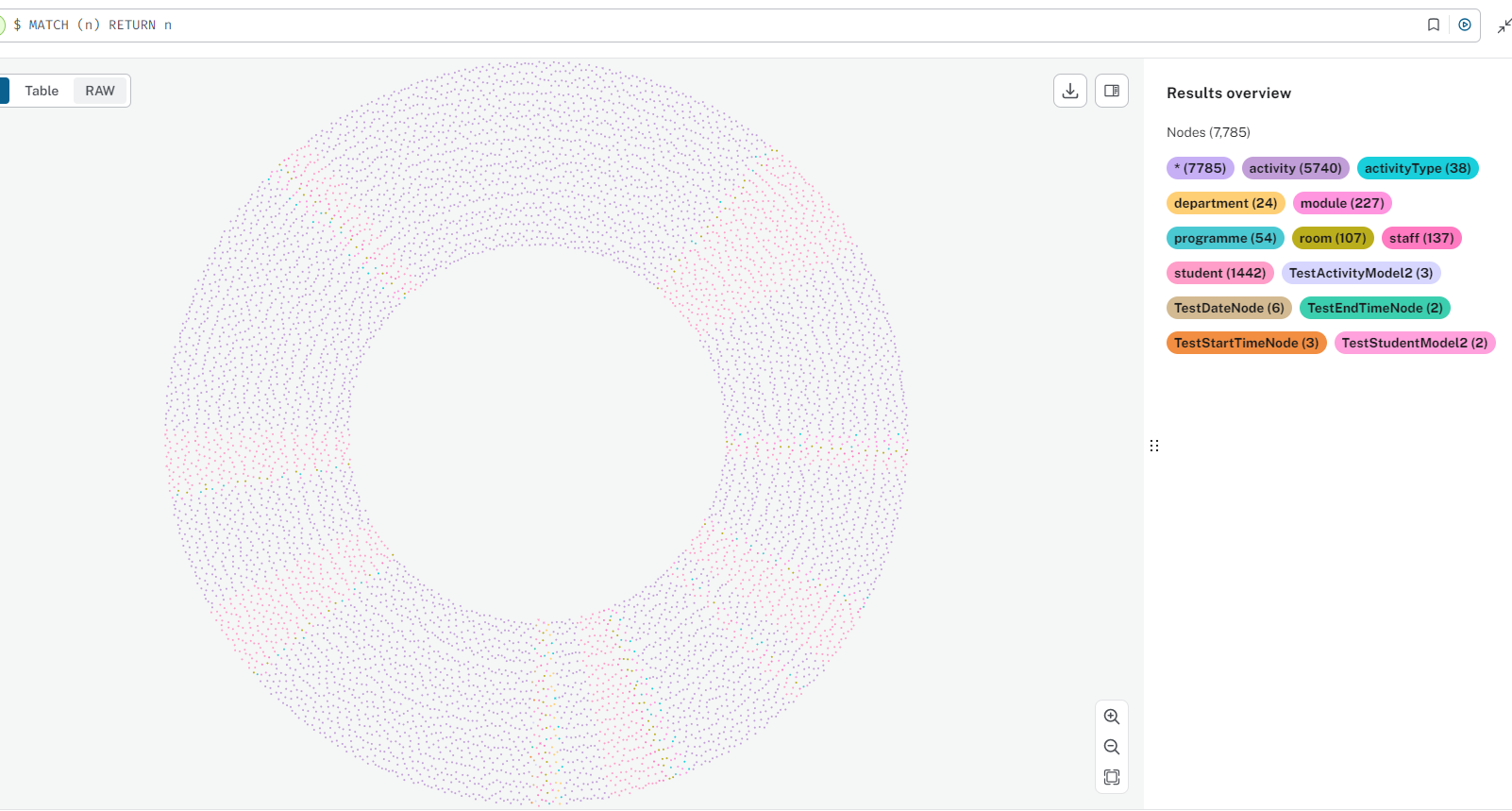Select the * (7785) all-nodes chip

click(x=1200, y=168)
